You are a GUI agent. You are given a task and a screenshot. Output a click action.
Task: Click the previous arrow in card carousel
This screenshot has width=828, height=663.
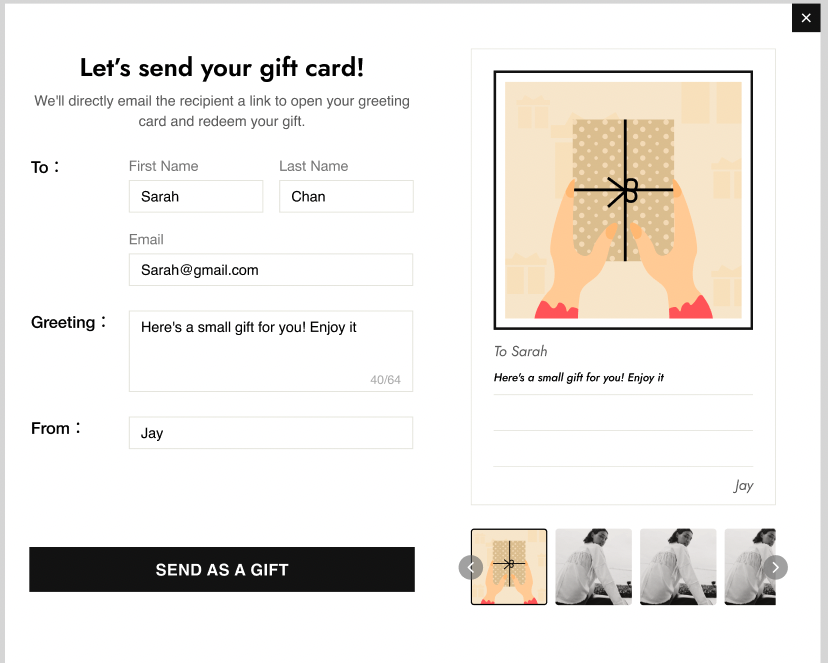471,567
